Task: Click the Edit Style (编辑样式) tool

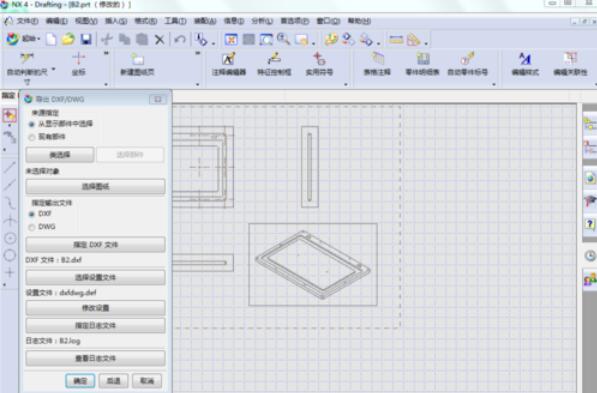Action: 525,64
